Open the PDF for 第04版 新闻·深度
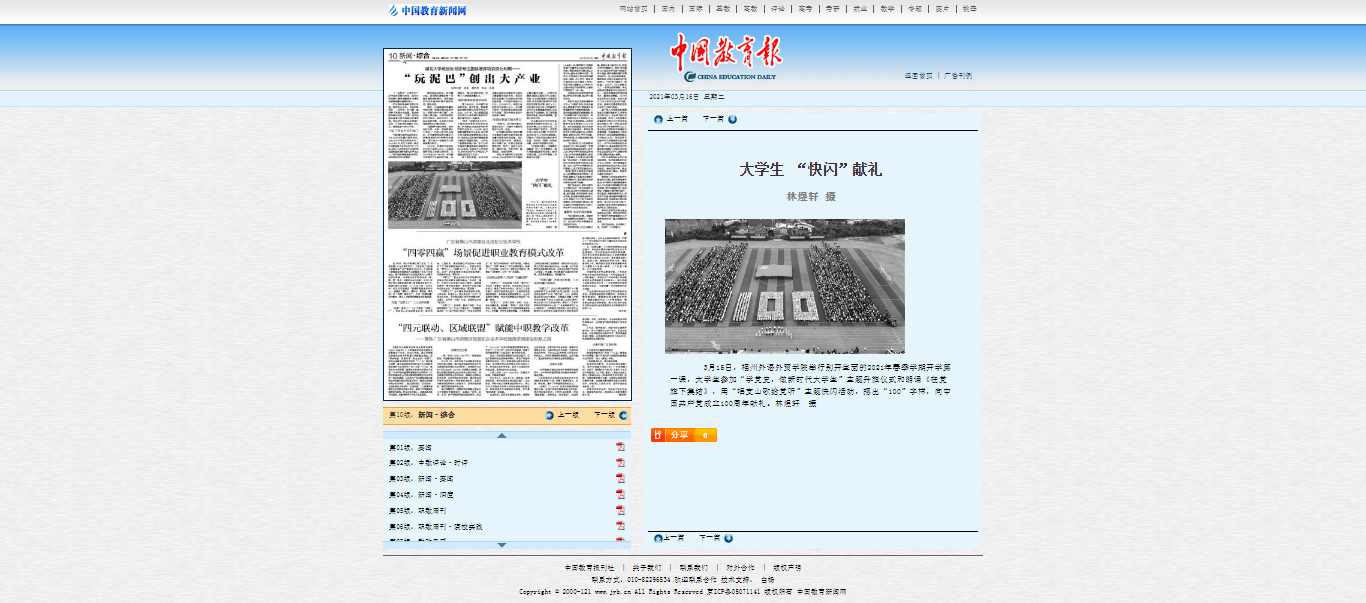Screen dimensions: 1366x603 tap(620, 494)
